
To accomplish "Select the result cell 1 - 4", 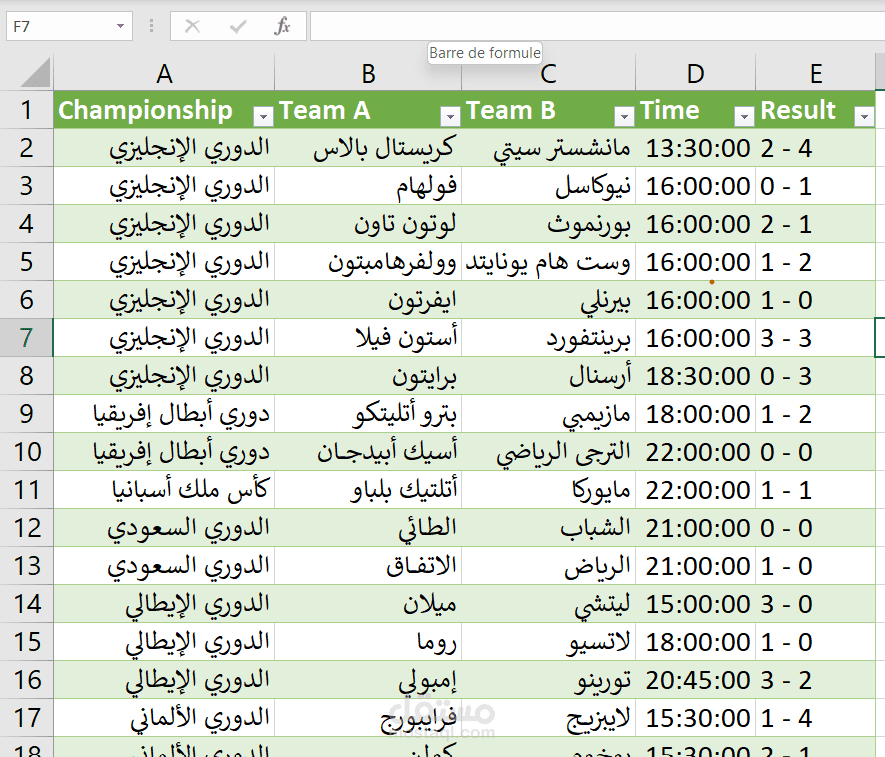I will pyautogui.click(x=816, y=717).
